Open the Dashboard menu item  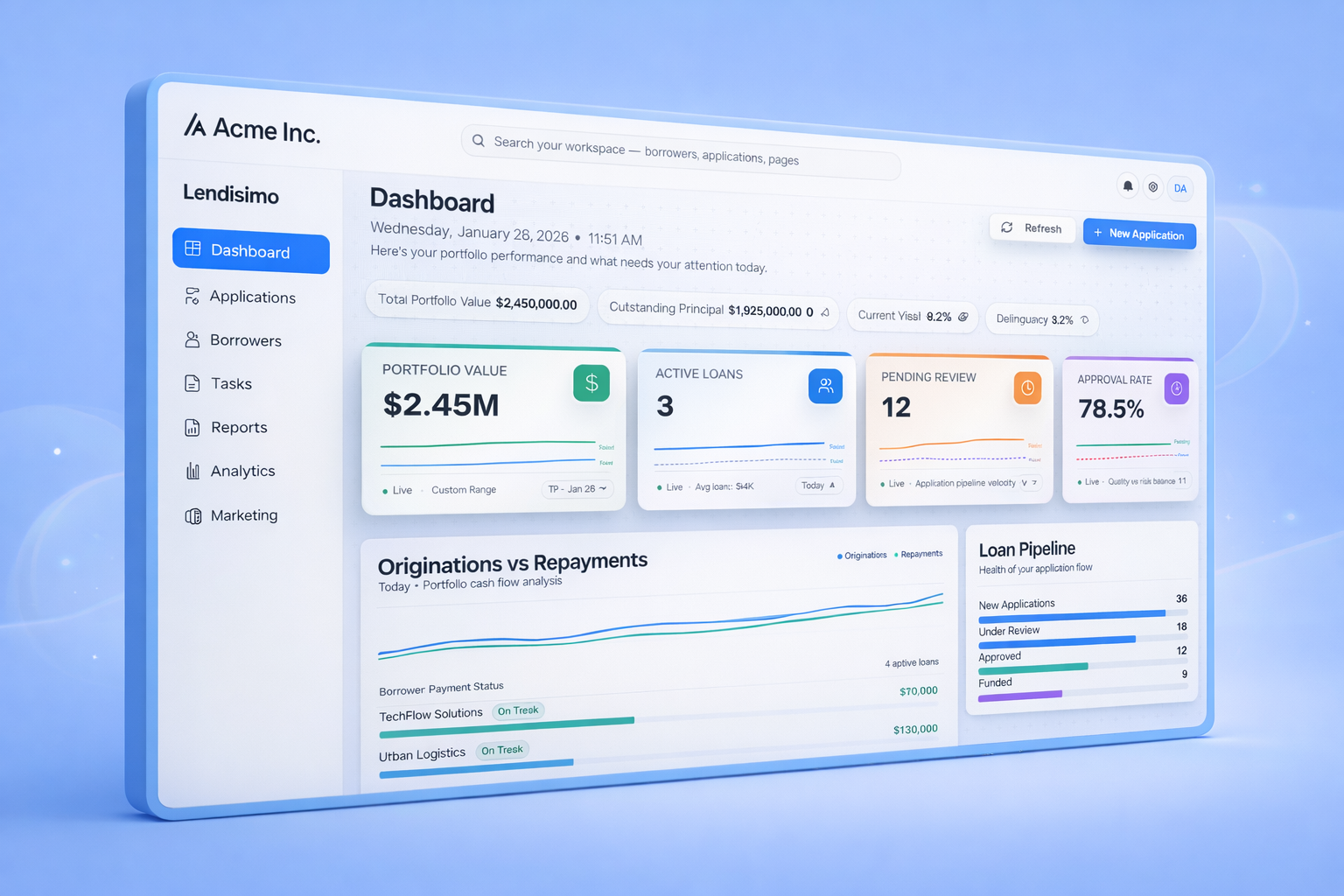coord(251,252)
